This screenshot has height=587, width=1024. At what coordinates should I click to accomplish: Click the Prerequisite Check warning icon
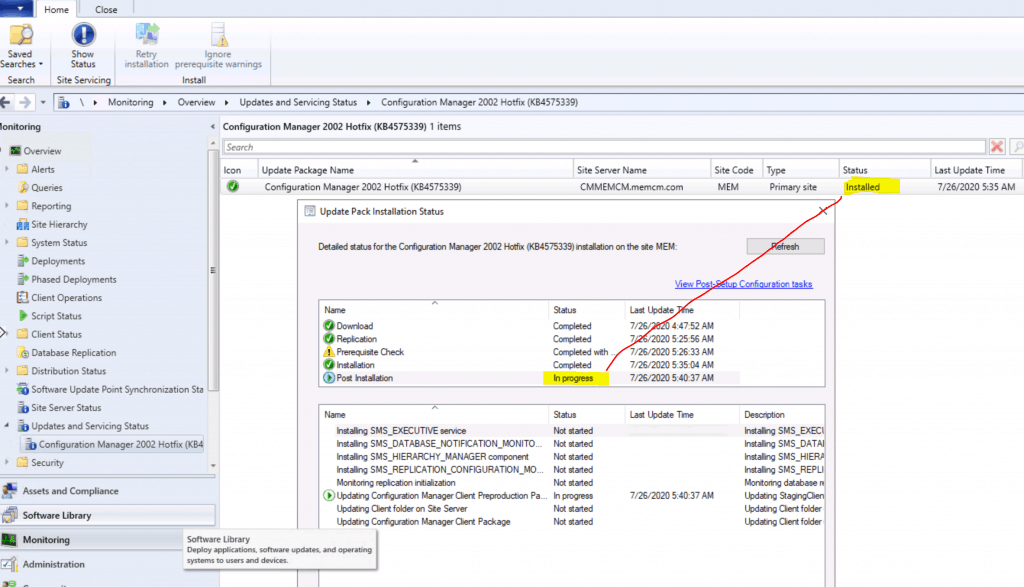(x=329, y=351)
